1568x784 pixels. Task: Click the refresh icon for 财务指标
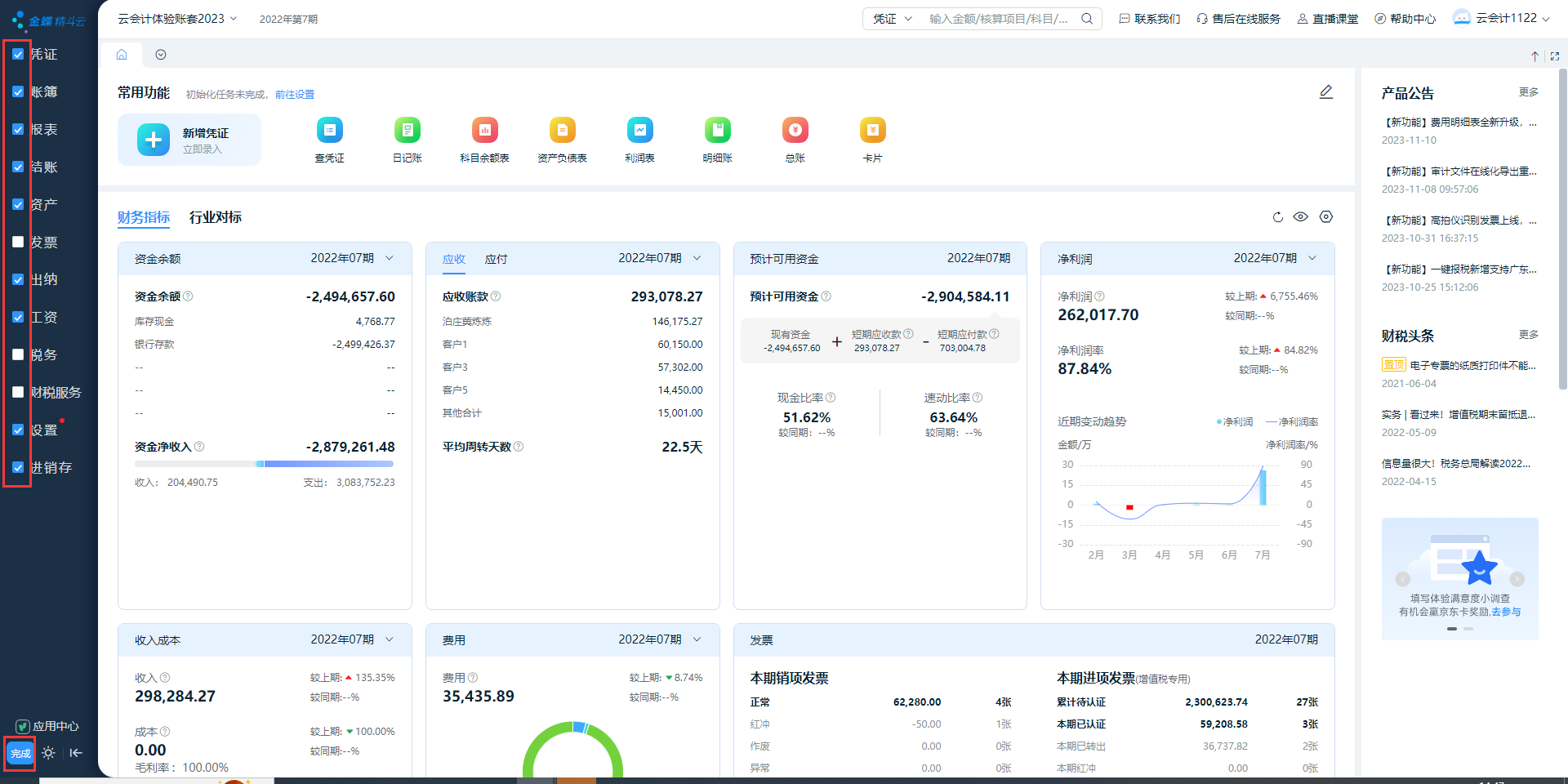coord(1278,217)
